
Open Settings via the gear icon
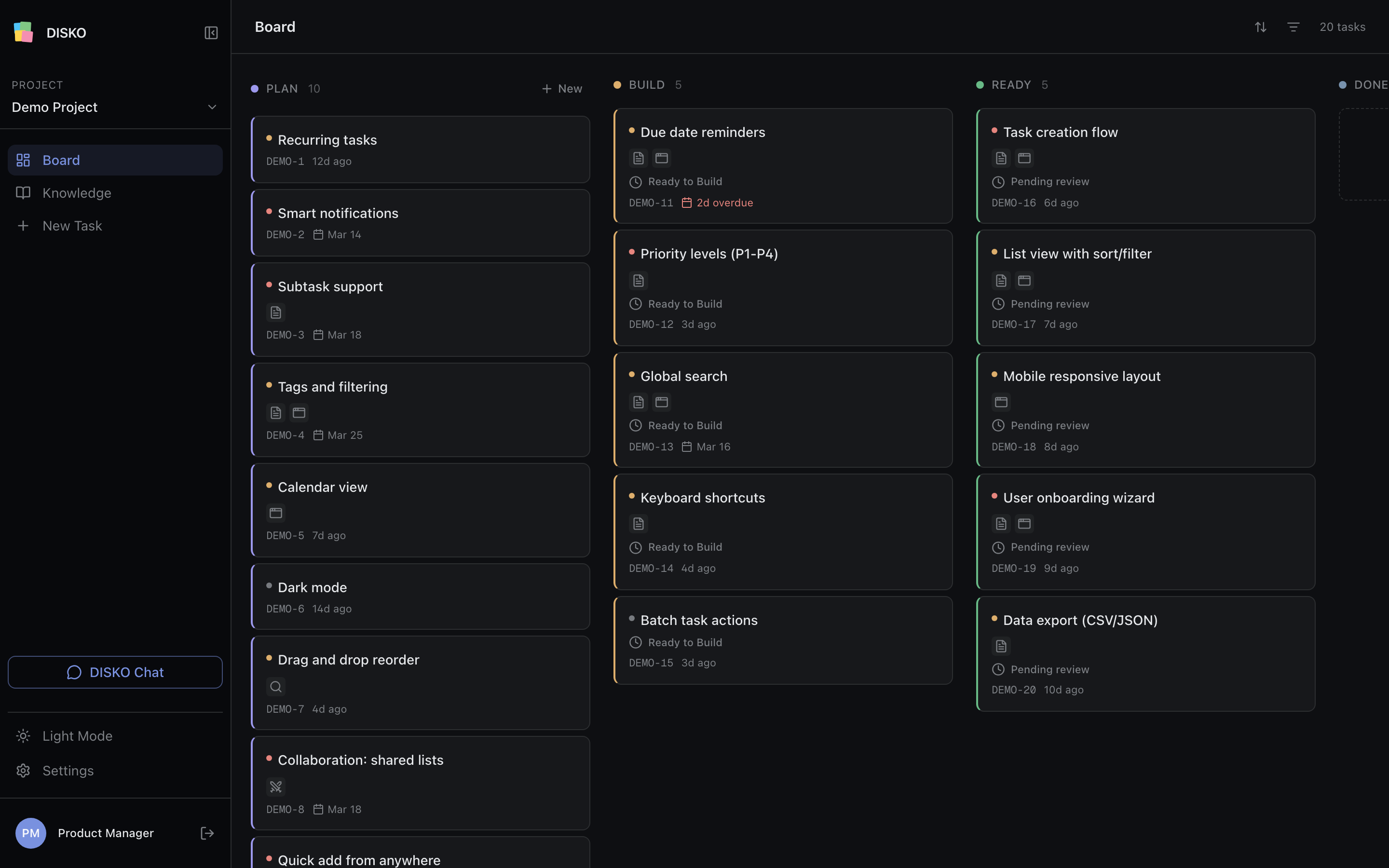pyautogui.click(x=23, y=771)
